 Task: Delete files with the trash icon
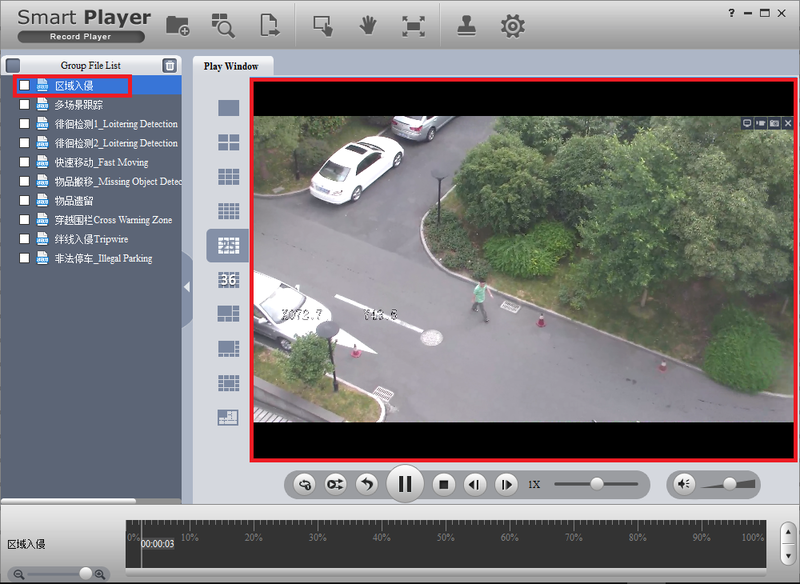[x=170, y=66]
